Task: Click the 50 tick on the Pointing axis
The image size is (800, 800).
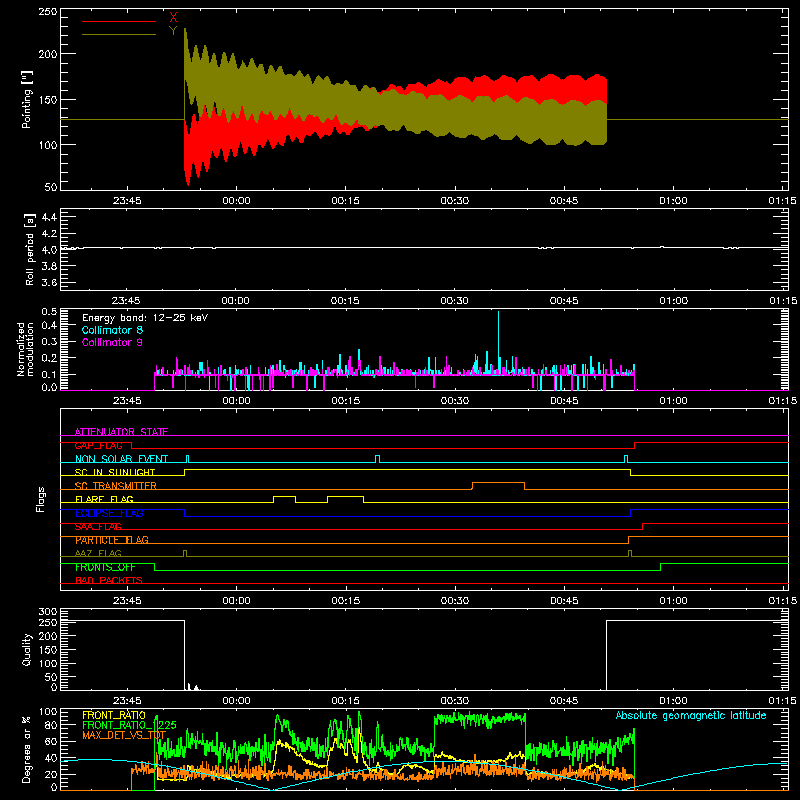Action: click(51, 187)
